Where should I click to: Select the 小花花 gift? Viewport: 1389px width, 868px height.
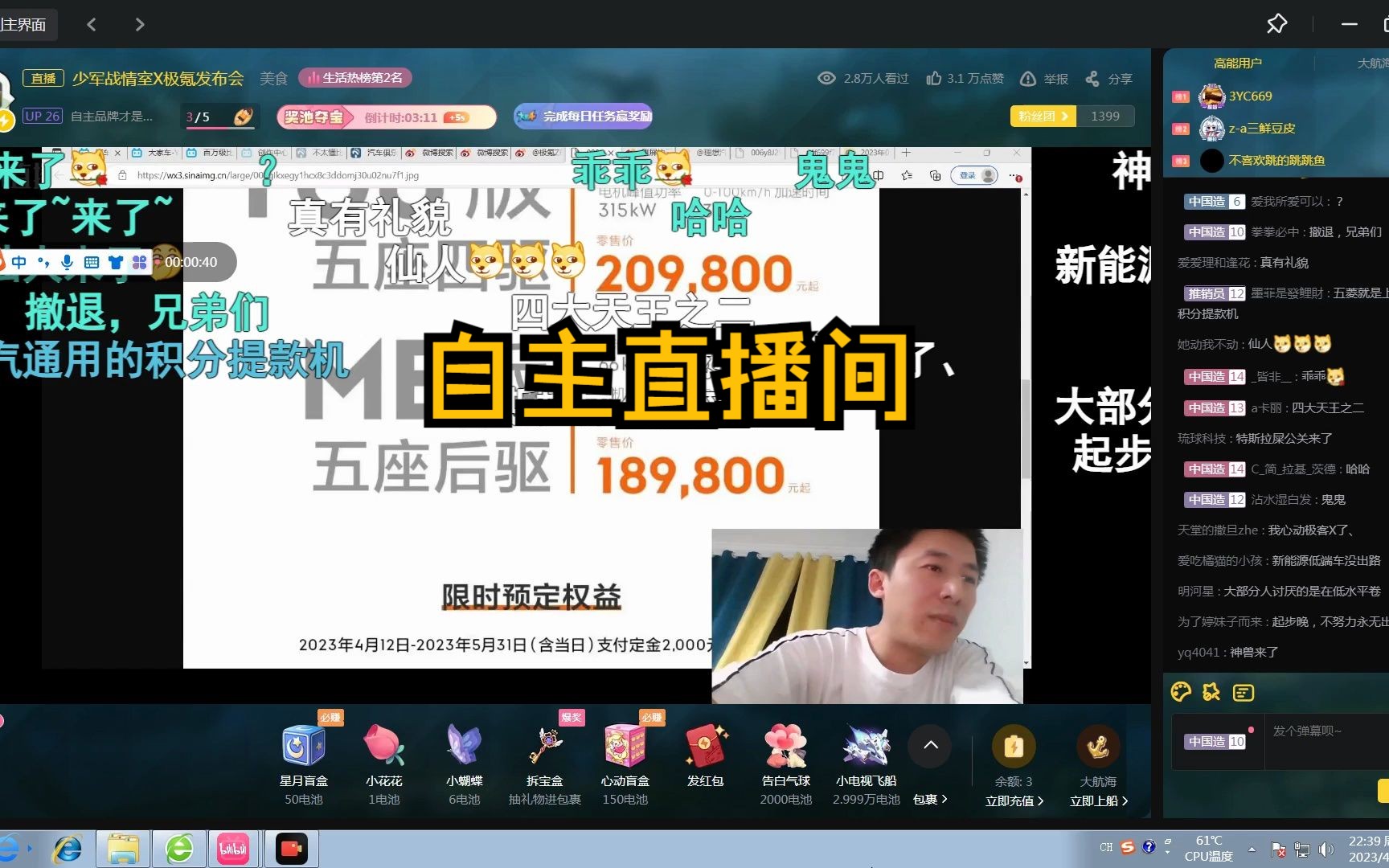pyautogui.click(x=384, y=745)
